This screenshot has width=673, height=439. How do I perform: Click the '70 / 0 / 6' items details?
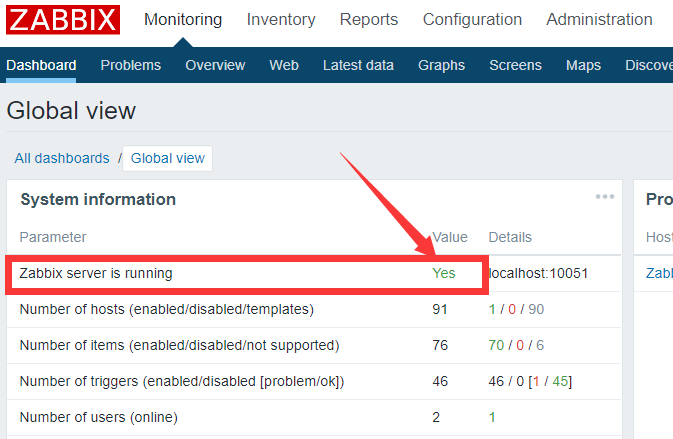point(516,345)
